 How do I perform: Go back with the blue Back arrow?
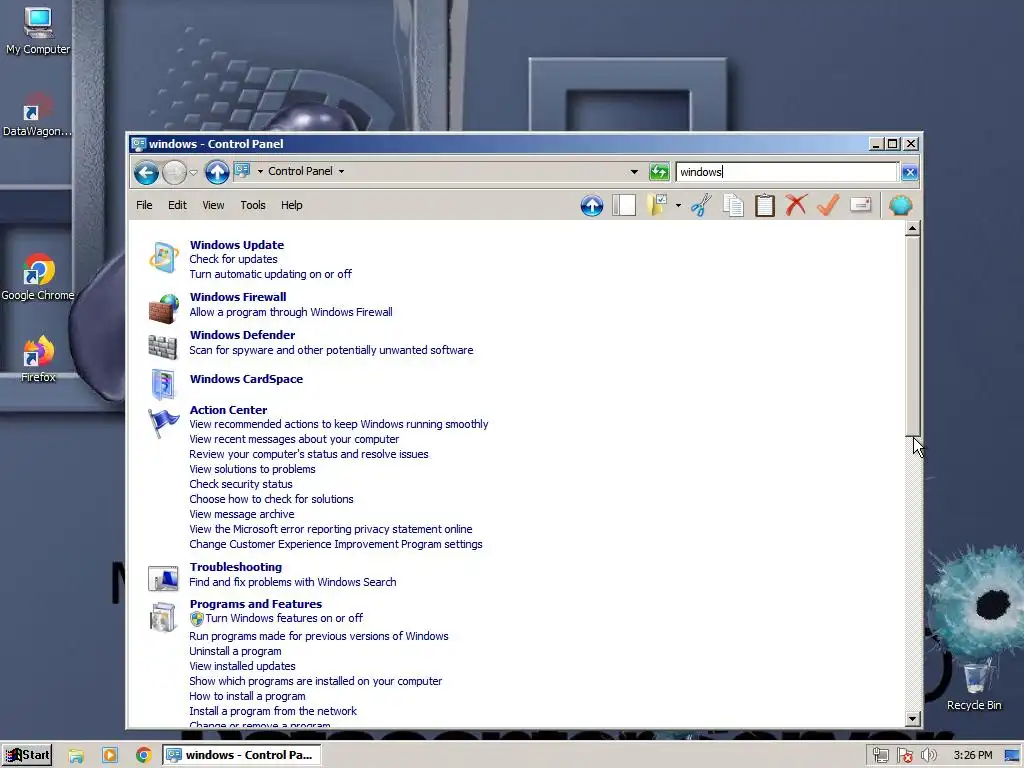(146, 172)
